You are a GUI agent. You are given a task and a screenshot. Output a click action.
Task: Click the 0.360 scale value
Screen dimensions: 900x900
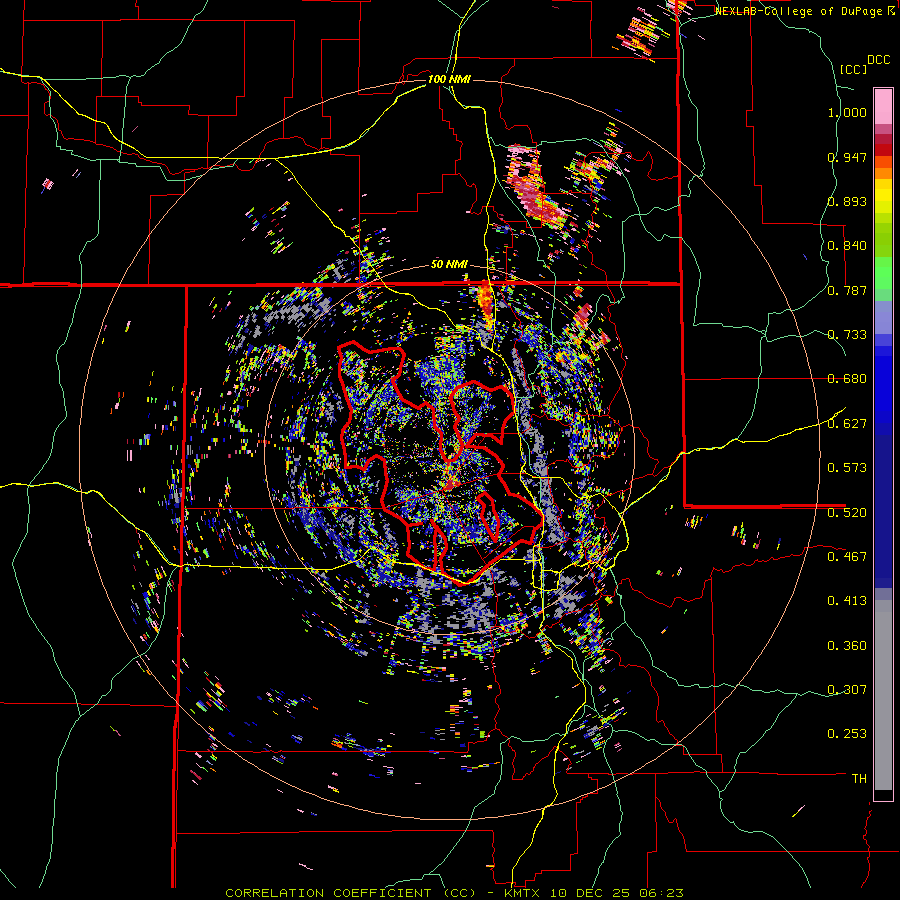pos(847,646)
